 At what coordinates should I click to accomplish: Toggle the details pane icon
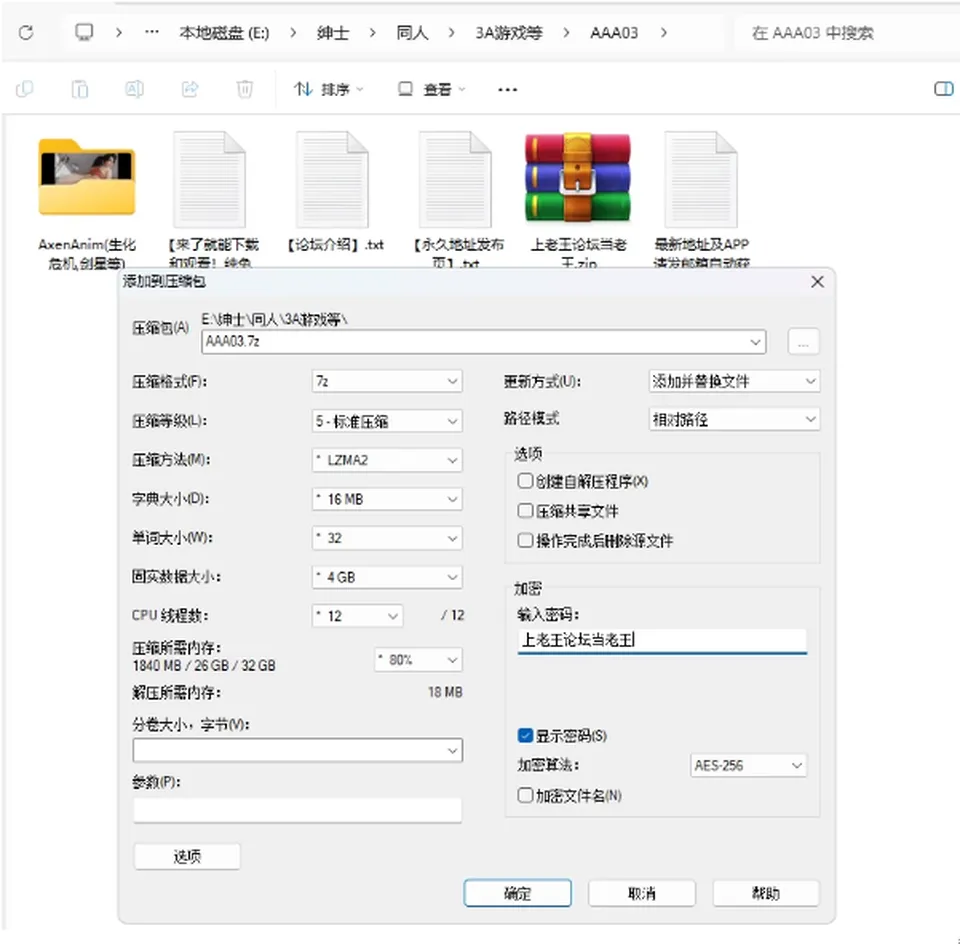coord(943,89)
